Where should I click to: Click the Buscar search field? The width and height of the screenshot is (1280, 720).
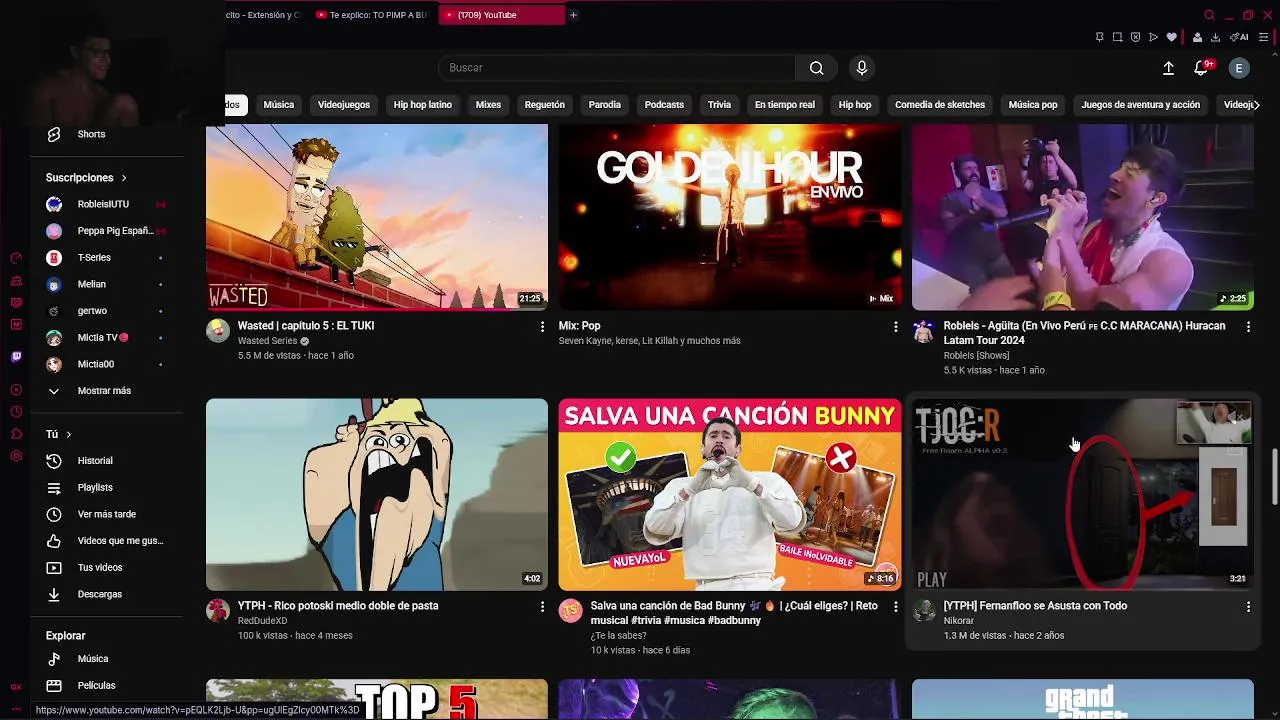click(x=617, y=68)
